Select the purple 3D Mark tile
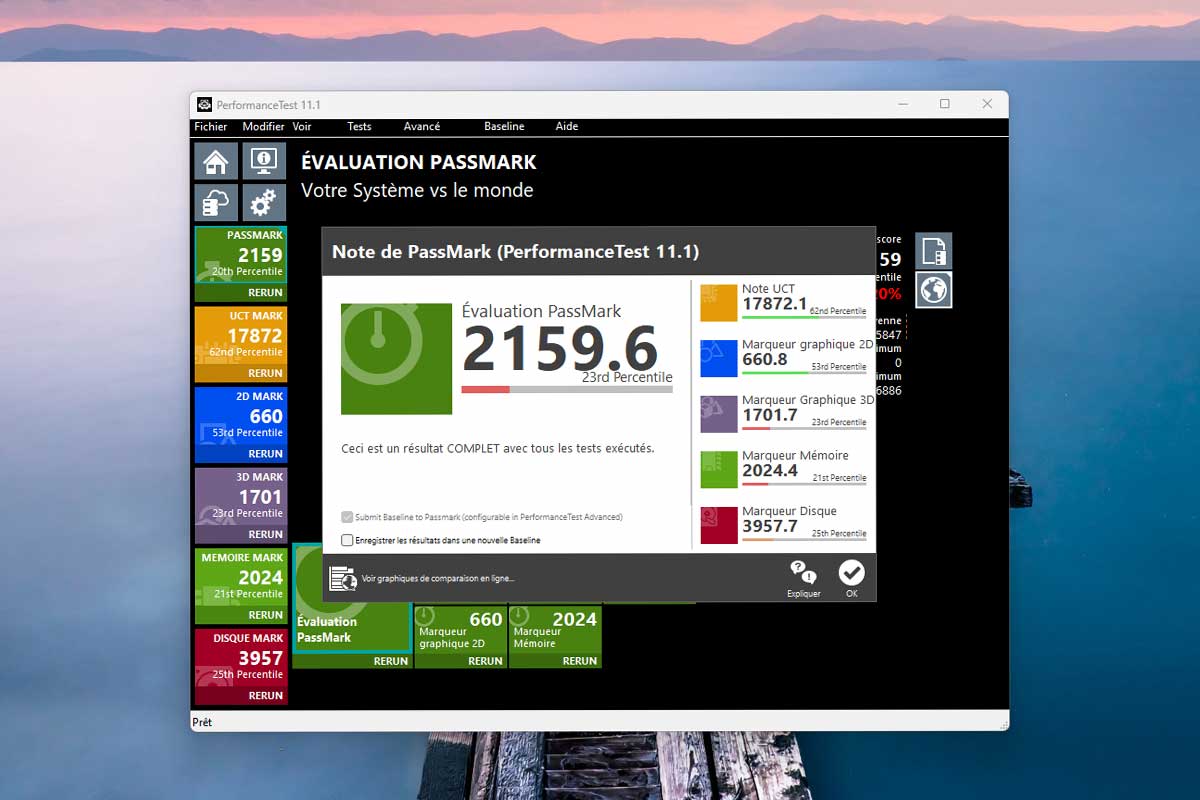1200x800 pixels. pyautogui.click(x=240, y=496)
